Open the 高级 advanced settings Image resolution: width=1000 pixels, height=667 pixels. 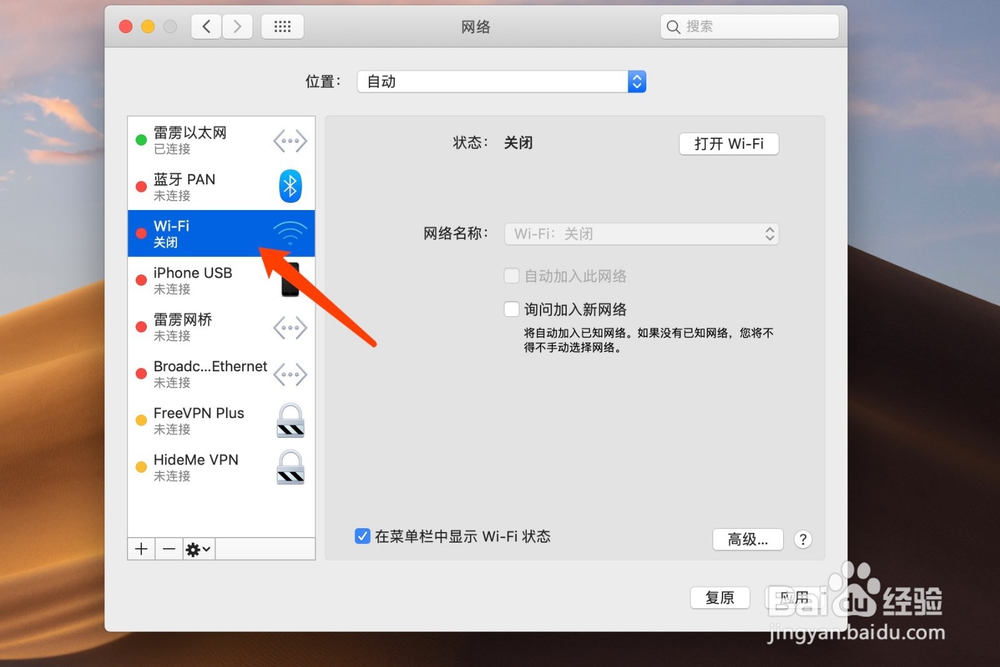[747, 539]
